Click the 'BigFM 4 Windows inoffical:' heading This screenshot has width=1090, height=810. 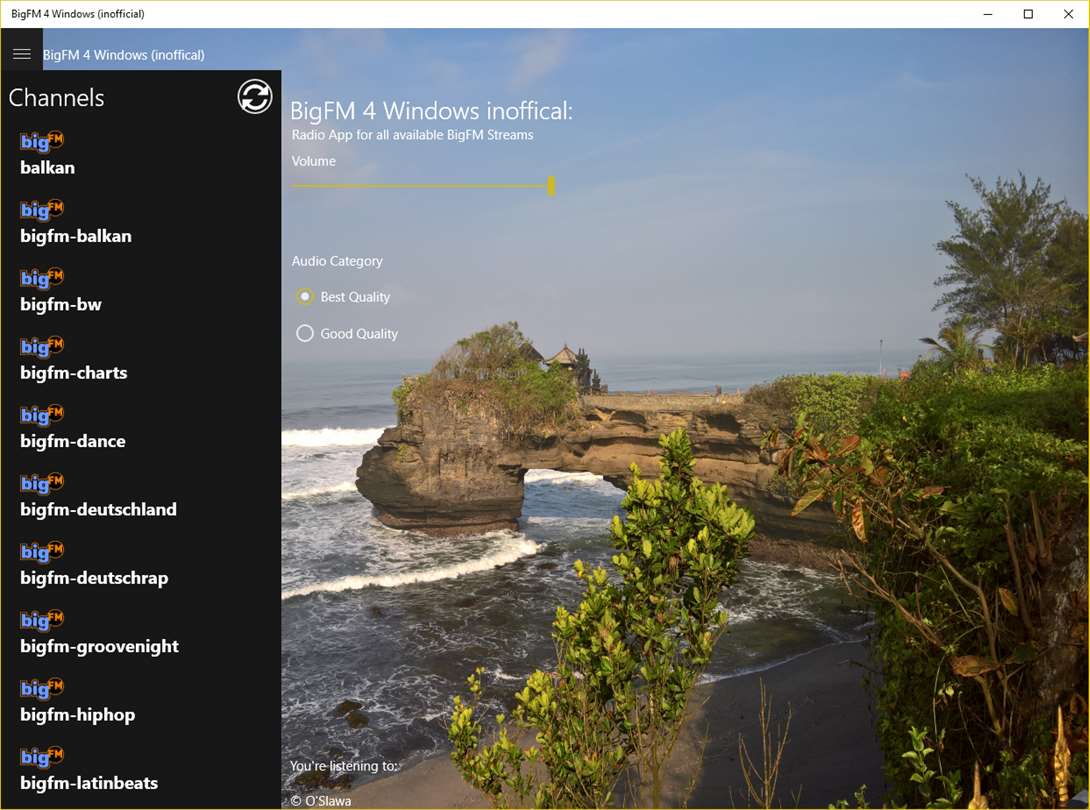pyautogui.click(x=431, y=111)
